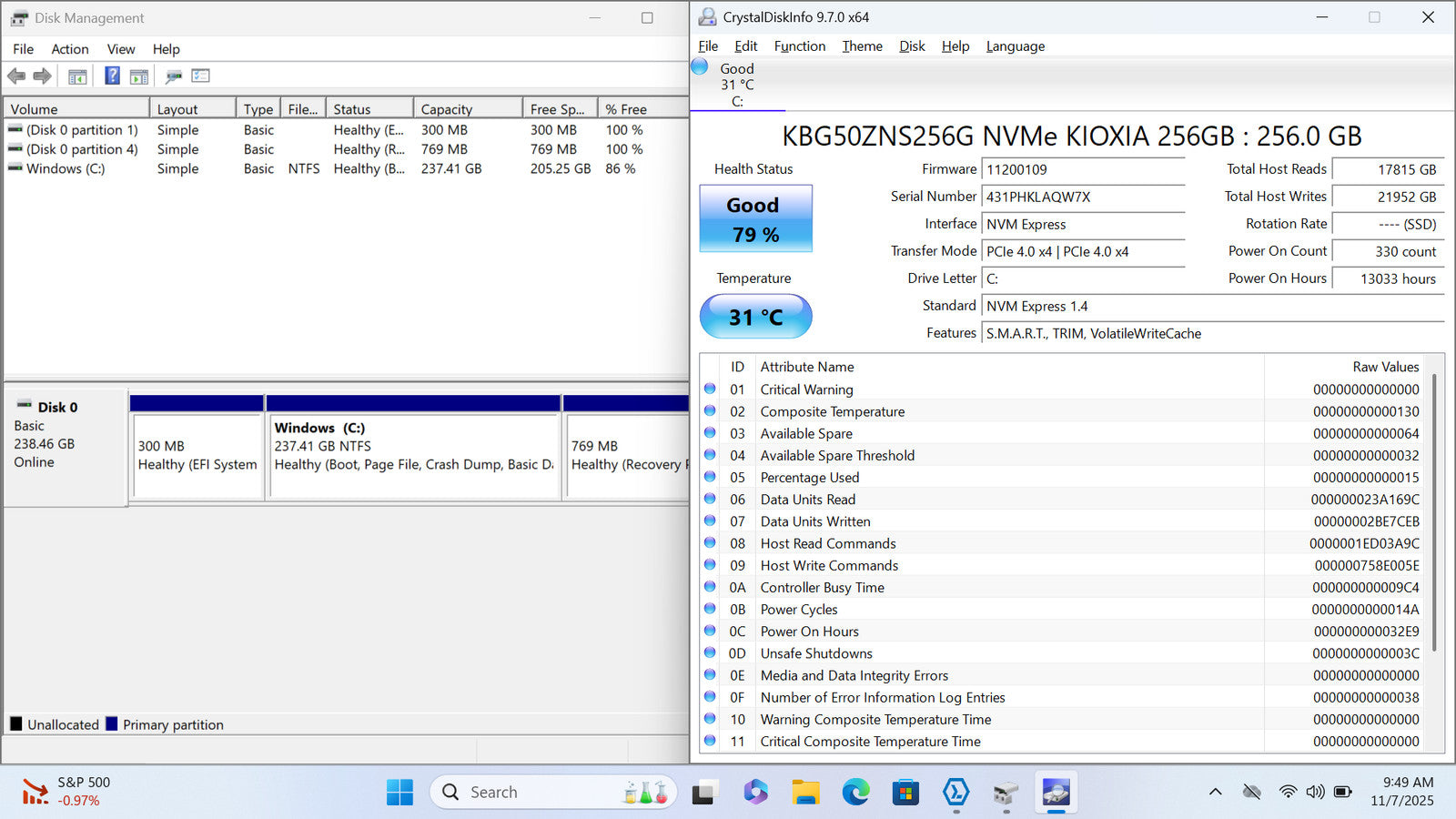
Task: Click the Back arrow in Disk Management toolbar
Action: coord(16,76)
